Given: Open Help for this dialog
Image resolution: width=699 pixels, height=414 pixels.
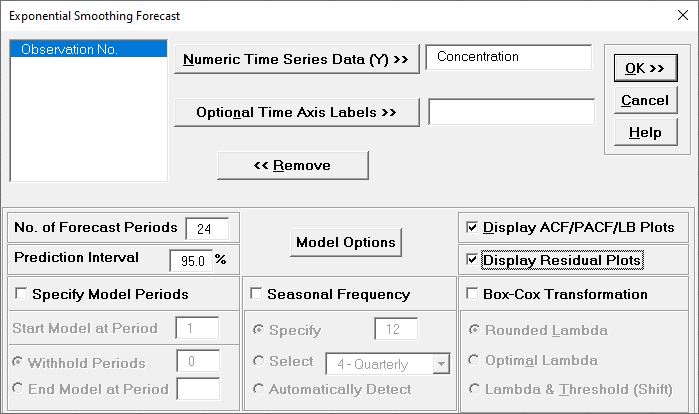Looking at the screenshot, I should pyautogui.click(x=645, y=132).
